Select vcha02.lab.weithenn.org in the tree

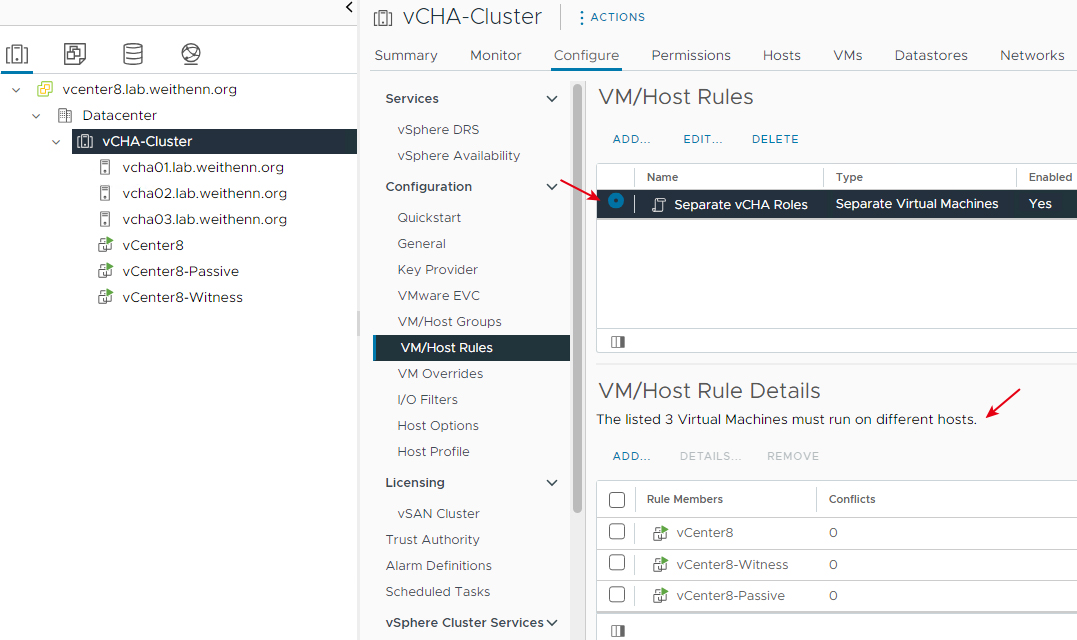(205, 193)
